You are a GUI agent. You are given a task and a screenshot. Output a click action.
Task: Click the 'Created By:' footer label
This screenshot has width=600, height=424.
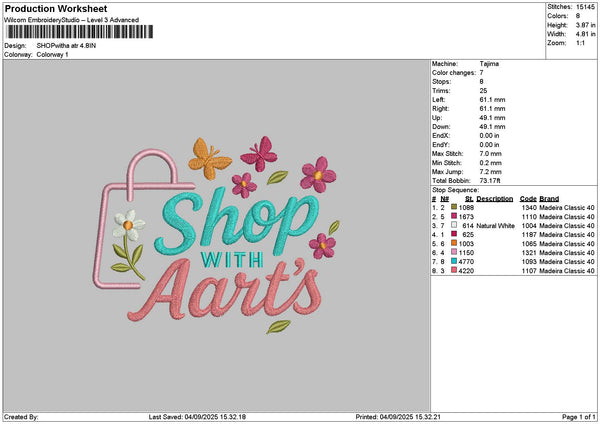pos(21,417)
